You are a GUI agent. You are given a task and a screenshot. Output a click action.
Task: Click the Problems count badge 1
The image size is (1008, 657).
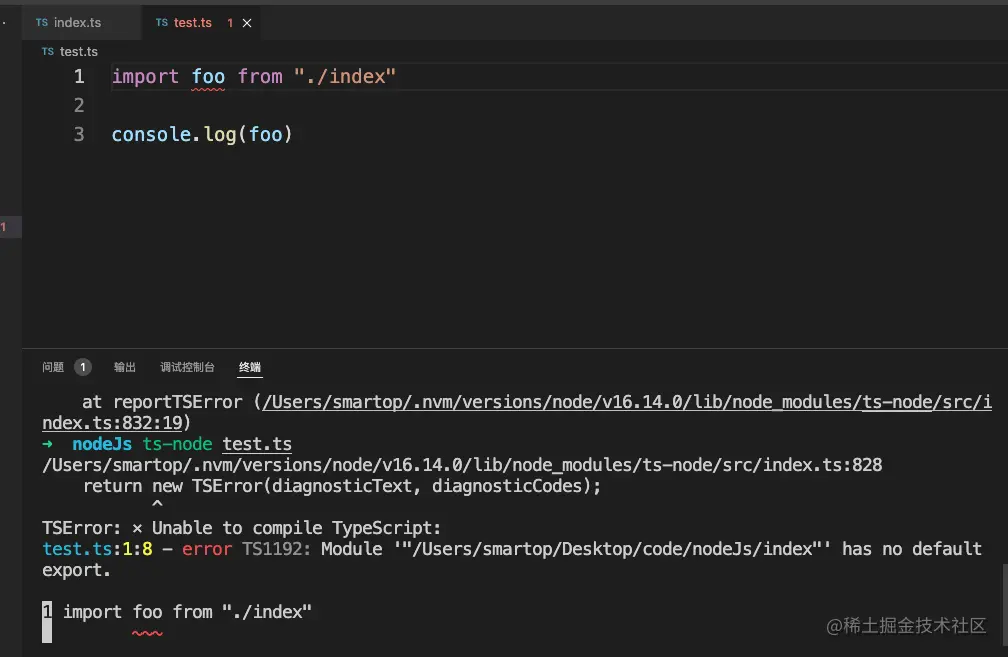tap(83, 367)
